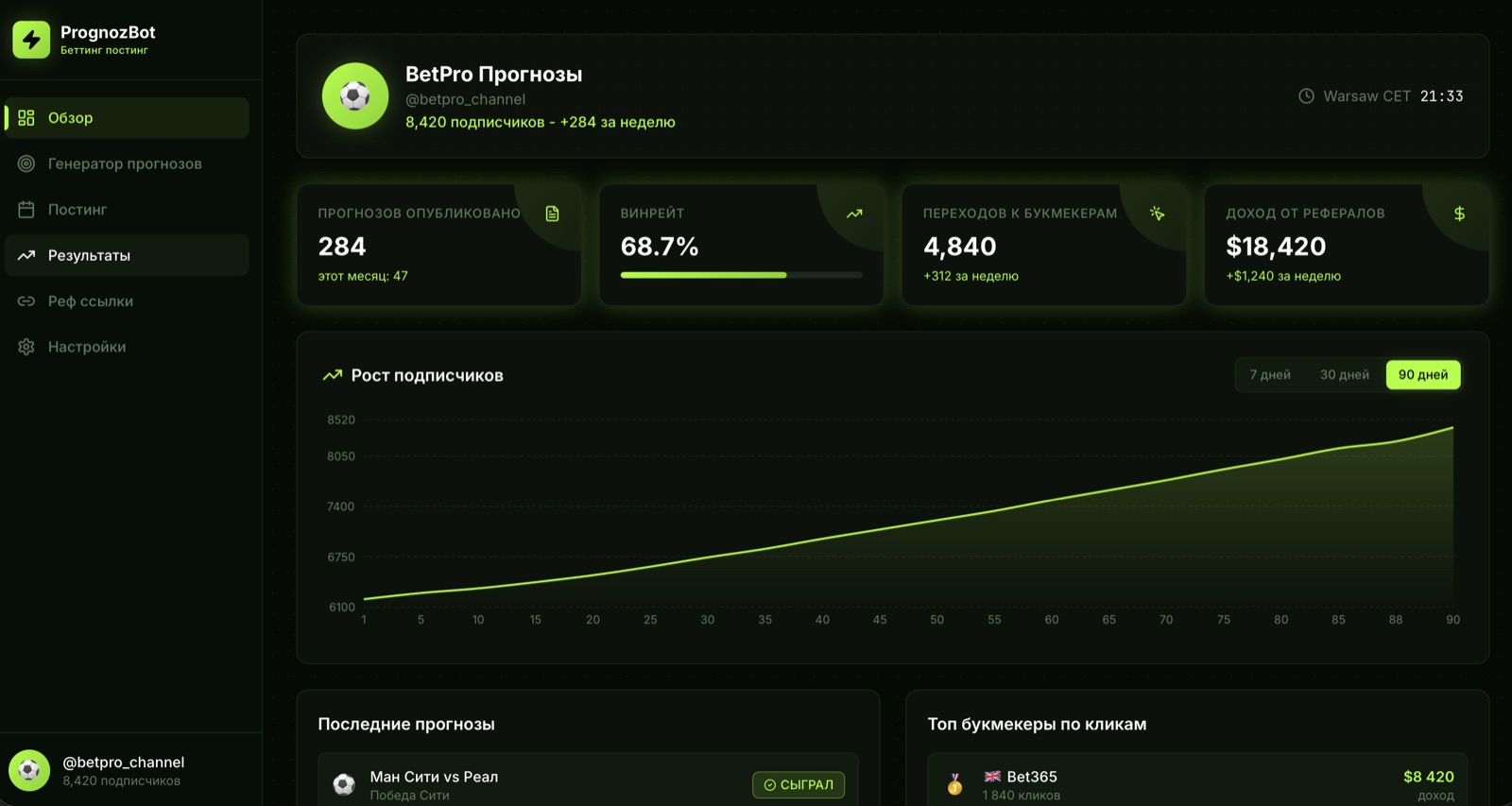Click the Bet365 bookmaker name
Viewport: 1512px width, 806px height.
point(1032,777)
